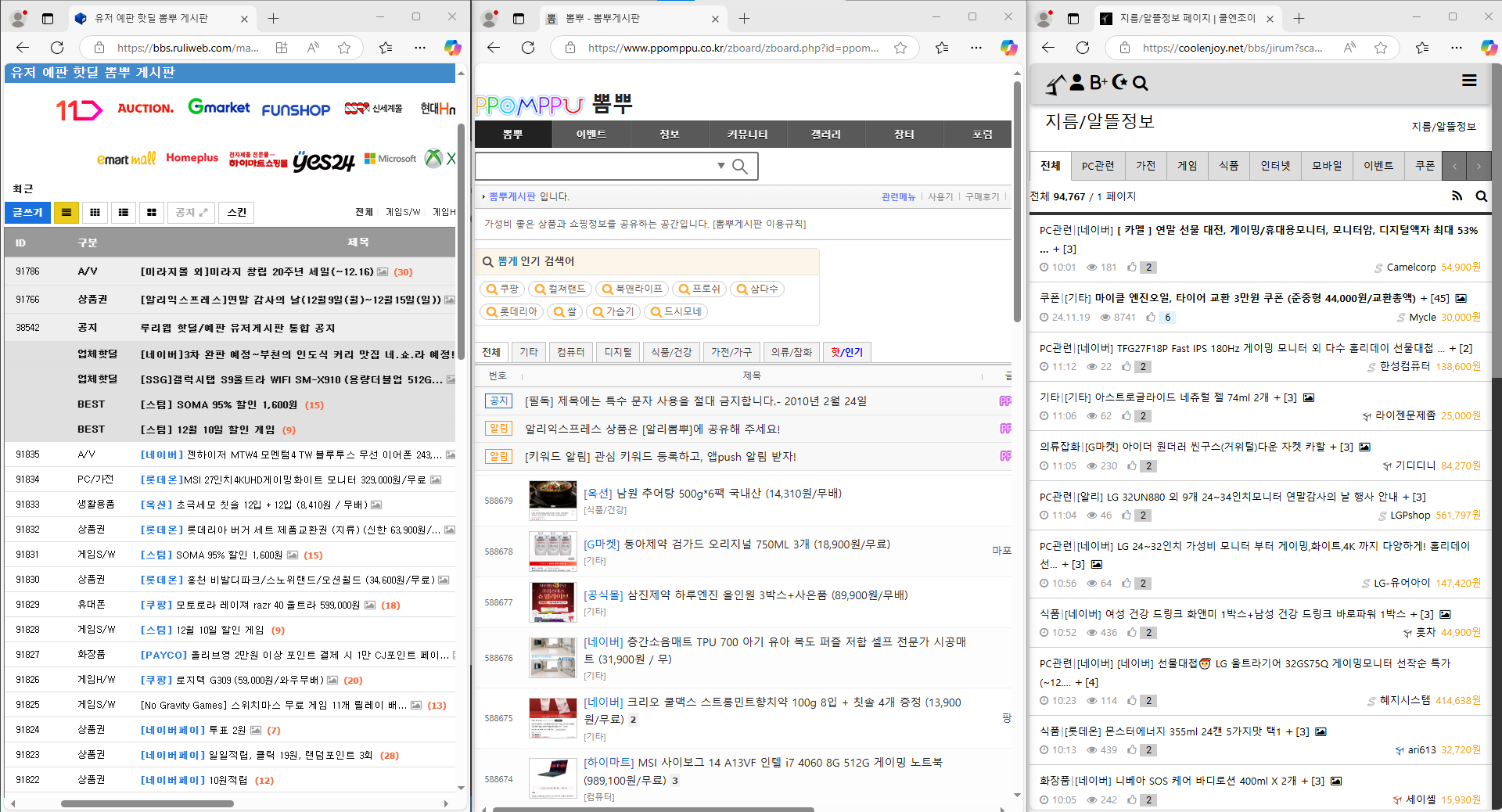Click the 삼다수 popular search tag

[x=757, y=289]
